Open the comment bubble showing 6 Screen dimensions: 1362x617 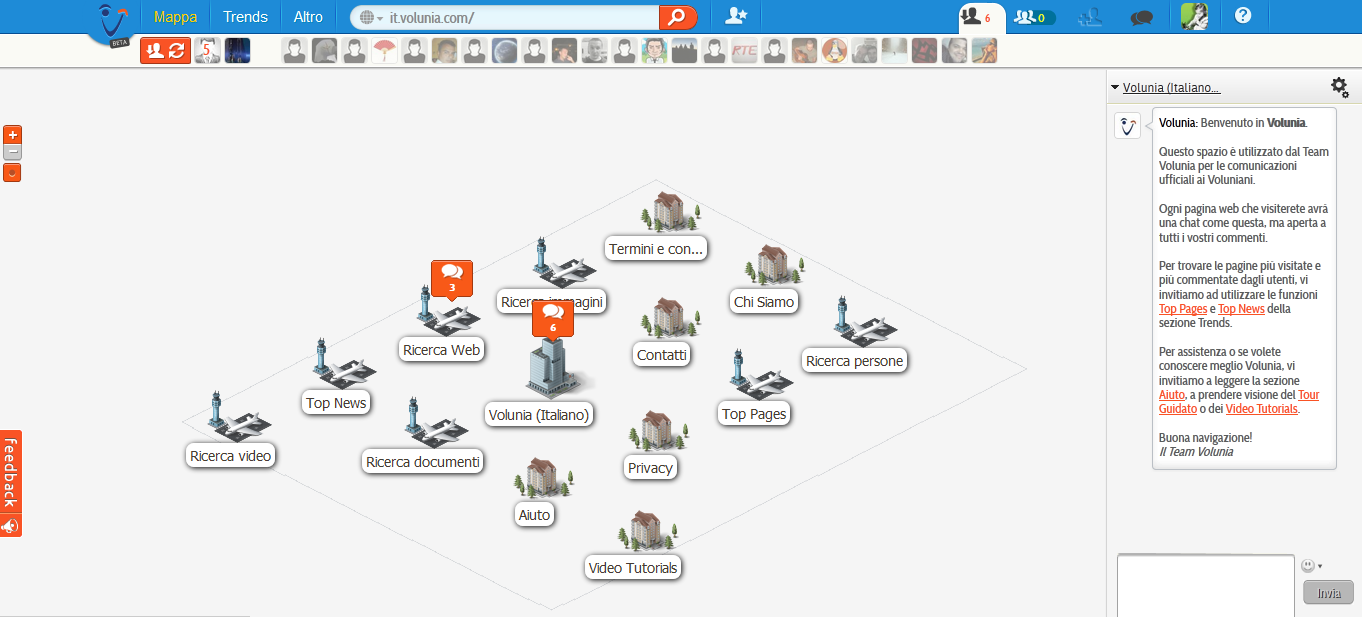pos(553,319)
